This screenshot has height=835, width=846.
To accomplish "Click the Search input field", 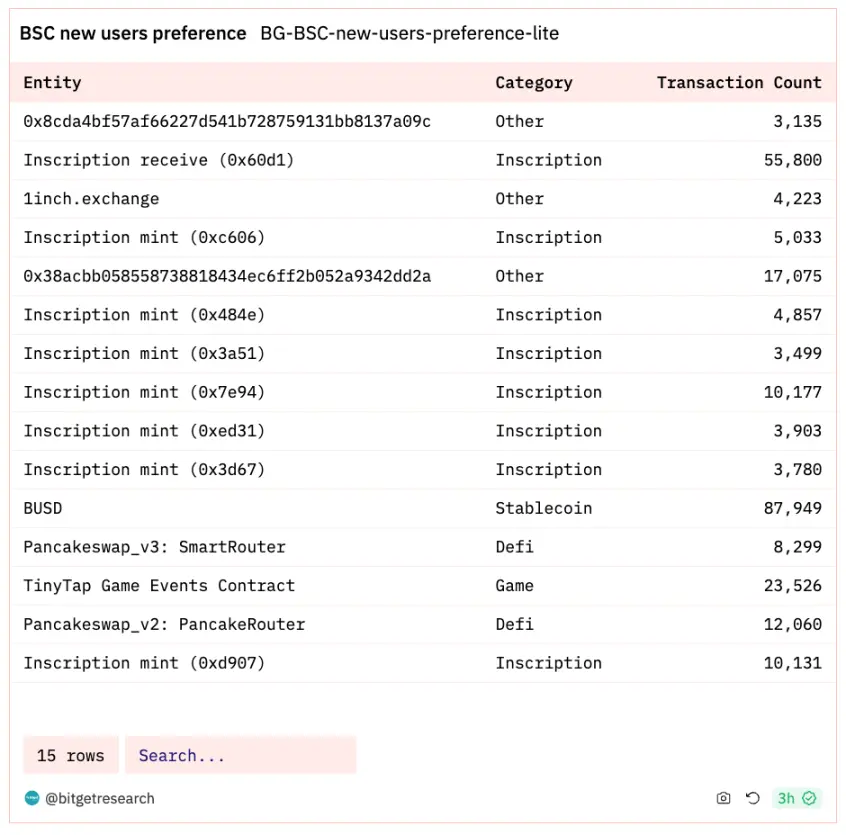I will pyautogui.click(x=240, y=755).
